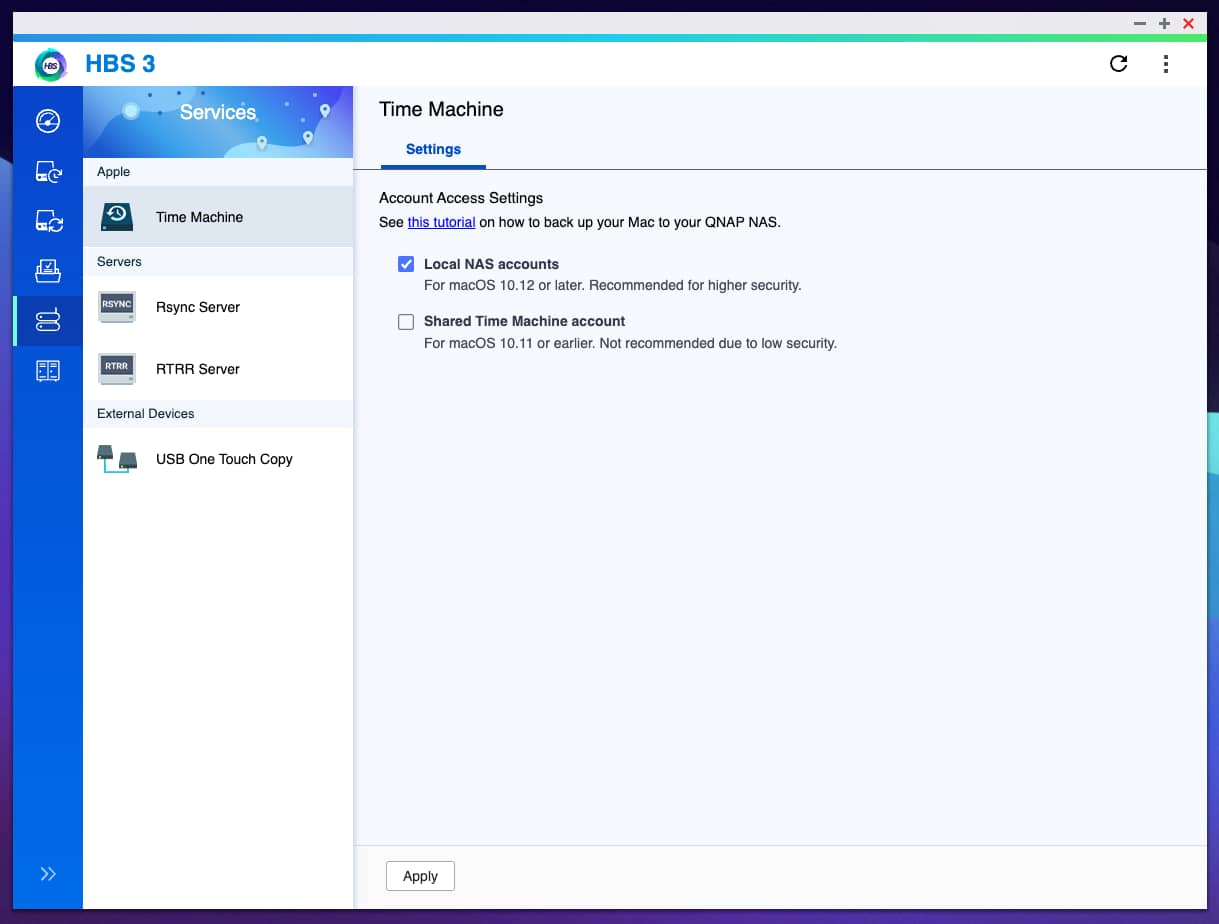
Task: Open the three-dot more options menu
Action: coord(1166,64)
